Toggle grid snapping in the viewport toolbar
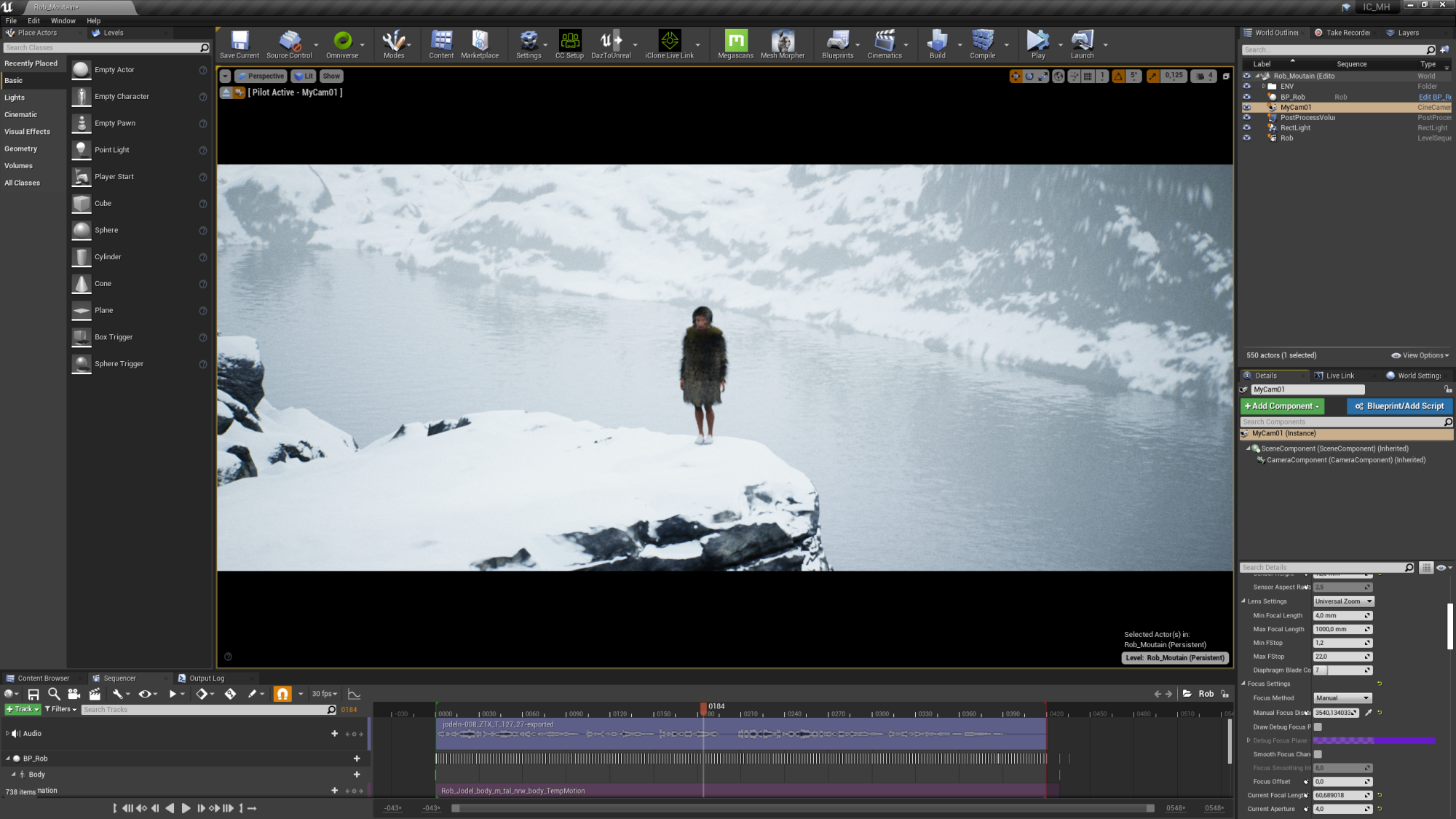The image size is (1456, 819). click(x=1088, y=76)
